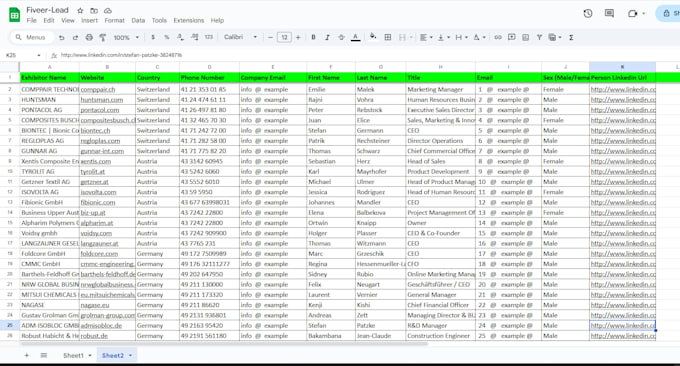The height and width of the screenshot is (366, 680).
Task: Click the Name box showing K25
Action: [23, 55]
